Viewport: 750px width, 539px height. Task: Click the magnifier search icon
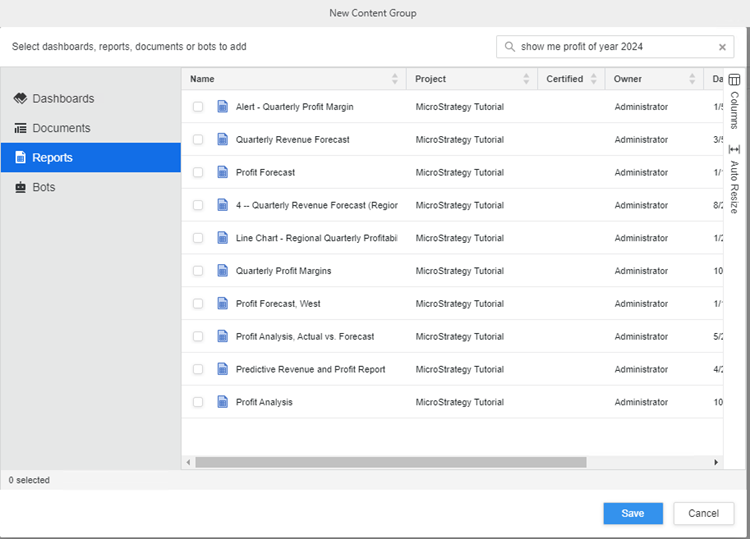click(510, 47)
